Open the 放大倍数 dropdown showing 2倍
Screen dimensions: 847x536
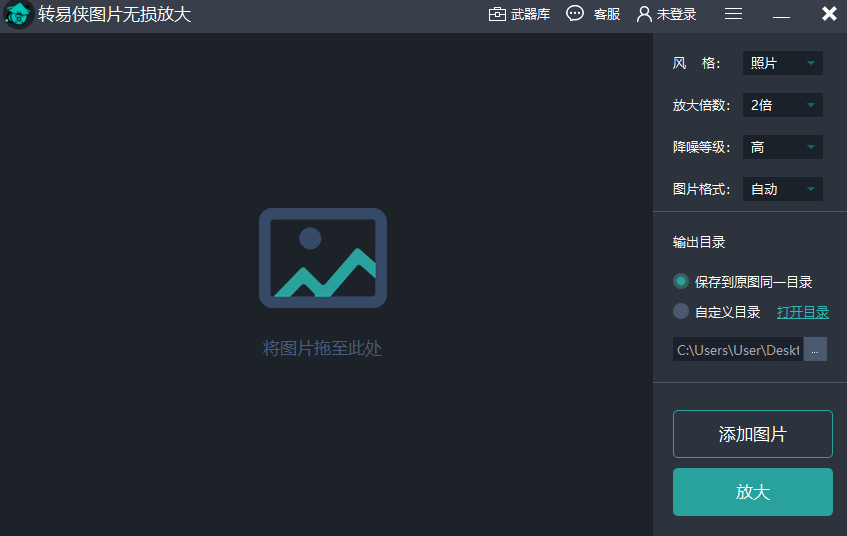[x=782, y=105]
